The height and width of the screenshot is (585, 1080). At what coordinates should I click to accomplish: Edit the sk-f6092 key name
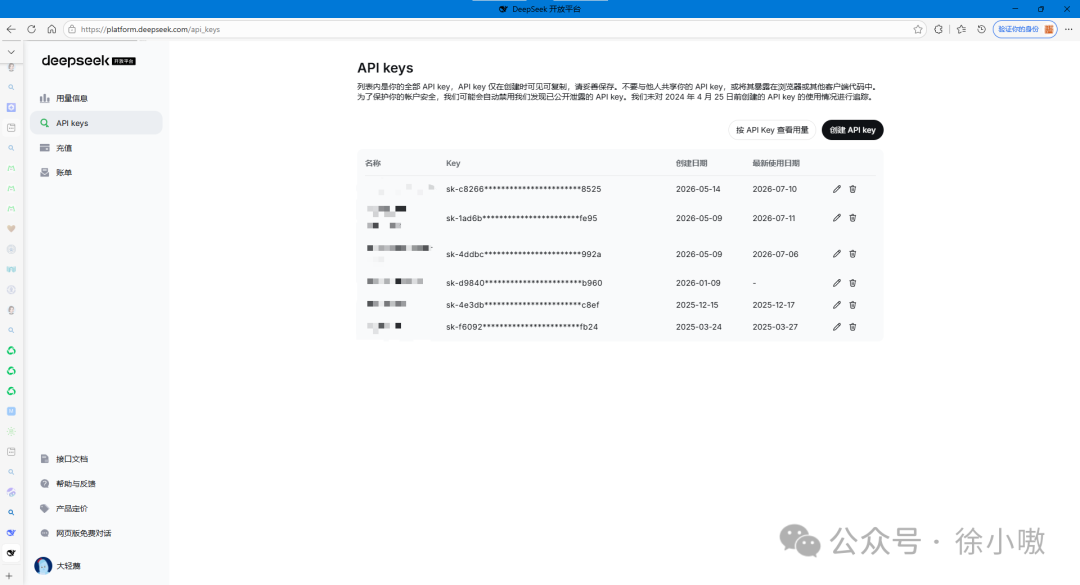pyautogui.click(x=836, y=327)
